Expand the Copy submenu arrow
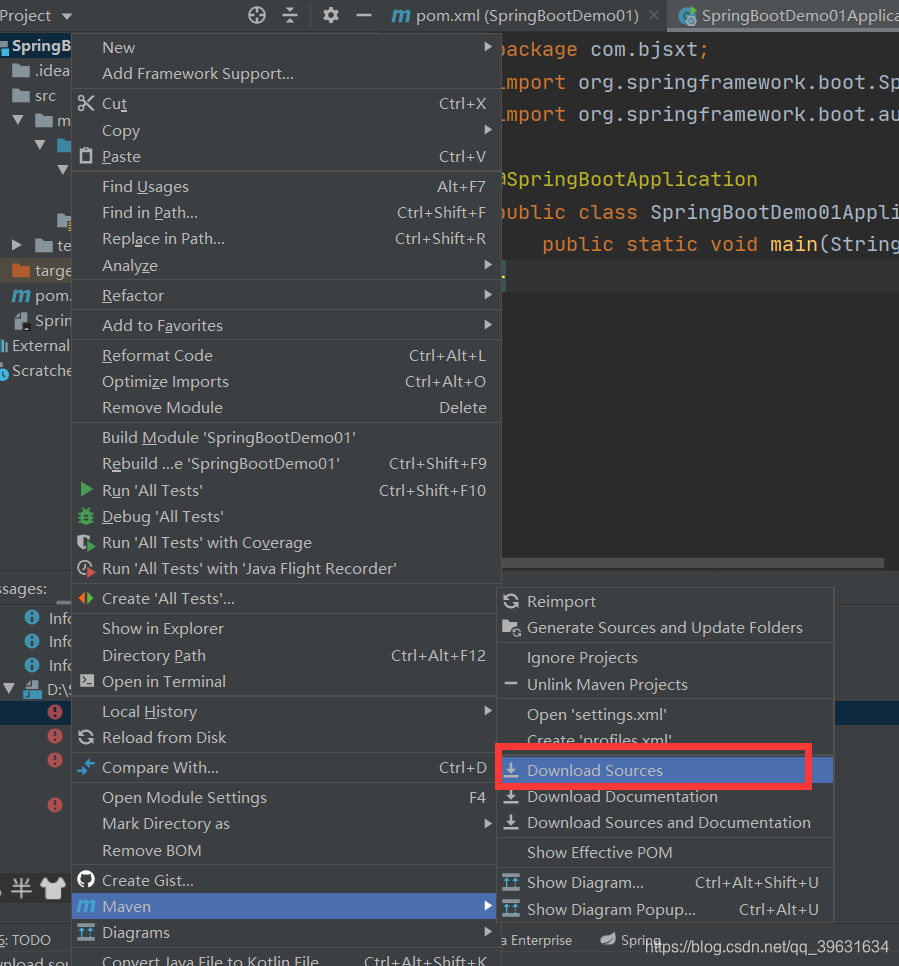899x966 pixels. [x=488, y=129]
